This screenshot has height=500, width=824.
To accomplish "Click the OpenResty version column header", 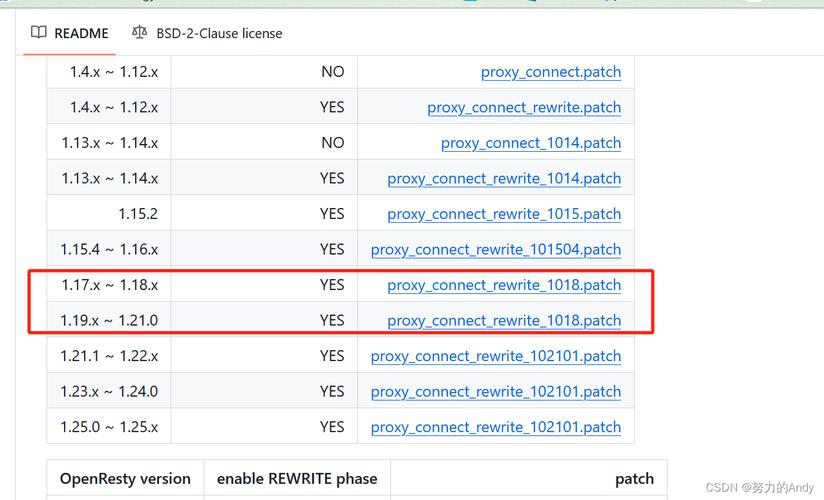I will coord(125,479).
